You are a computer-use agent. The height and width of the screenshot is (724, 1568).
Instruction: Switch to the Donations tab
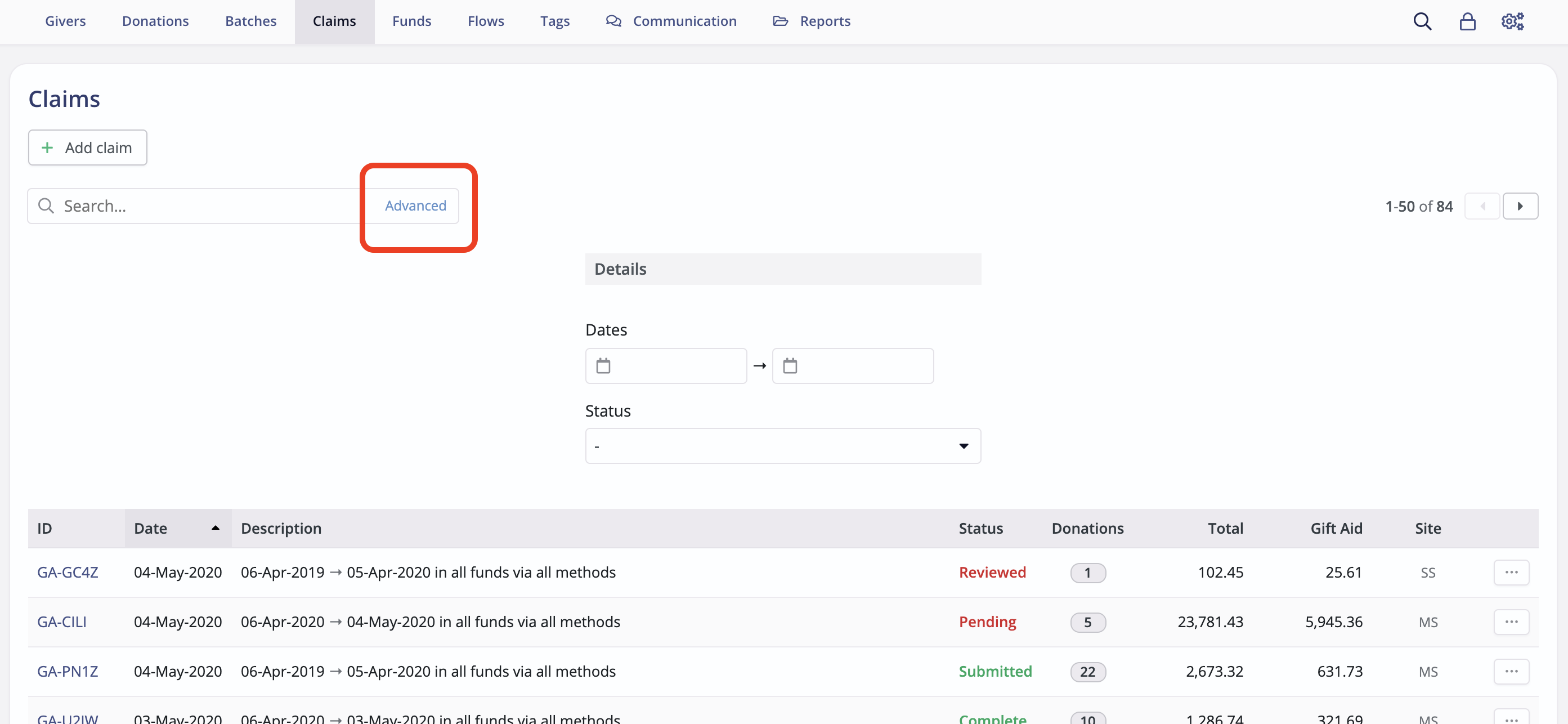(155, 20)
